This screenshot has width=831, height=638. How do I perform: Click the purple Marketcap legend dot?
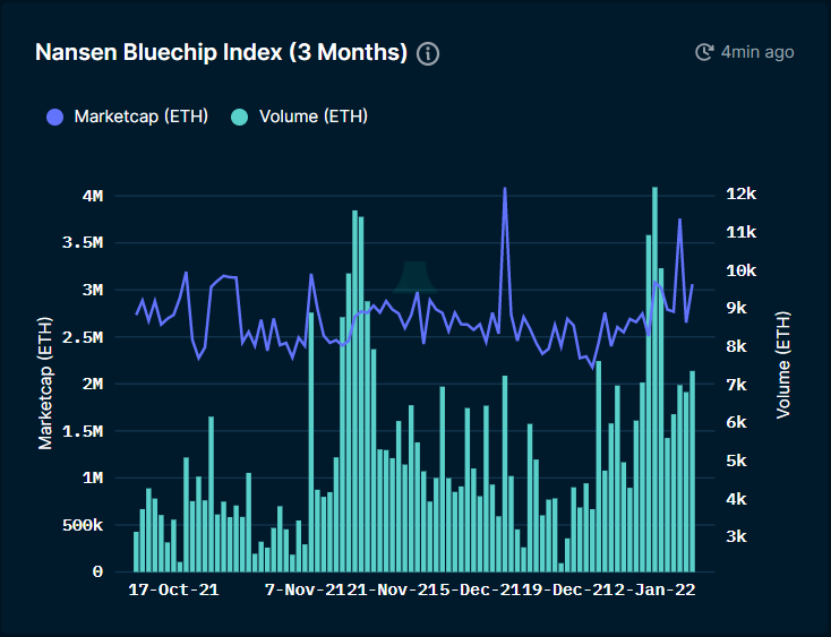55,117
